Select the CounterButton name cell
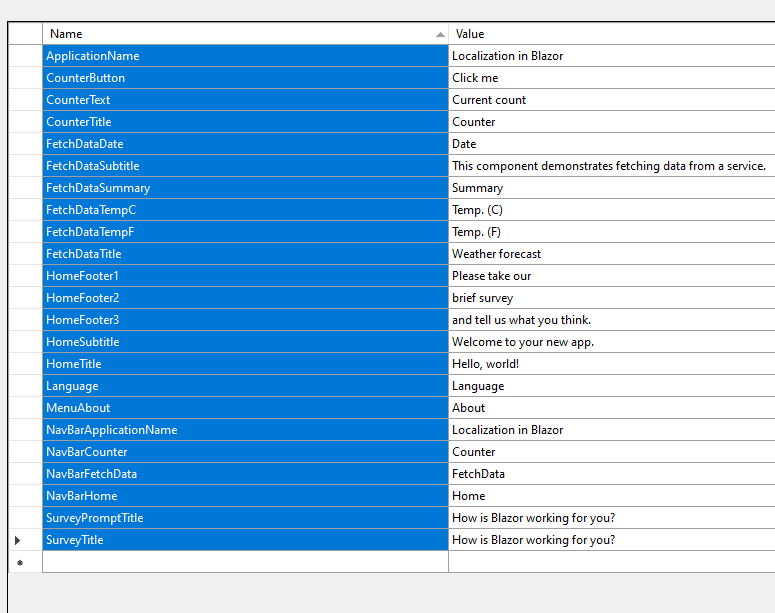 click(x=245, y=78)
